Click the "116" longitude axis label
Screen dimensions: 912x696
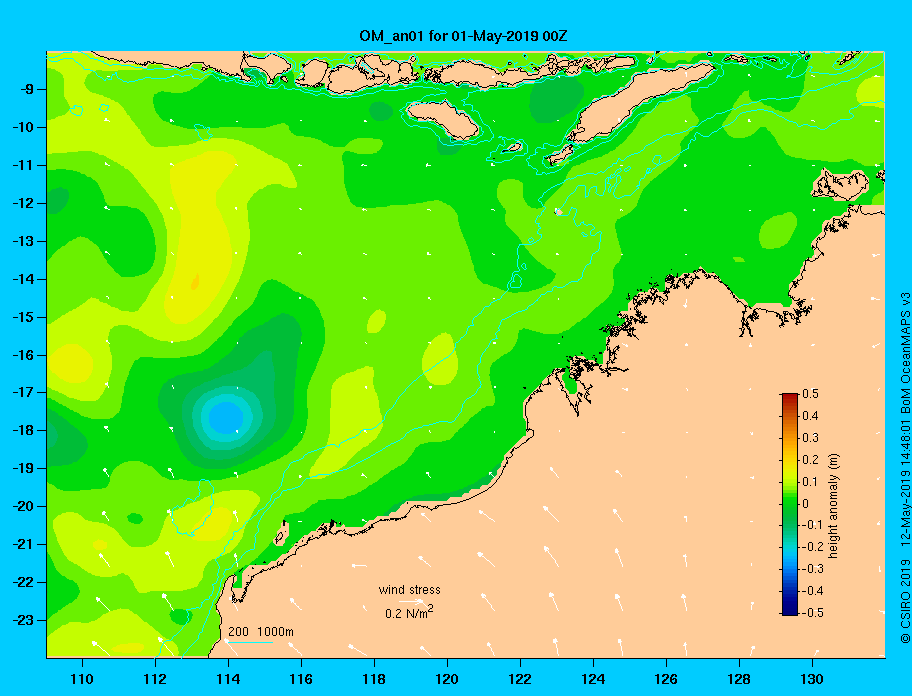(x=301, y=679)
